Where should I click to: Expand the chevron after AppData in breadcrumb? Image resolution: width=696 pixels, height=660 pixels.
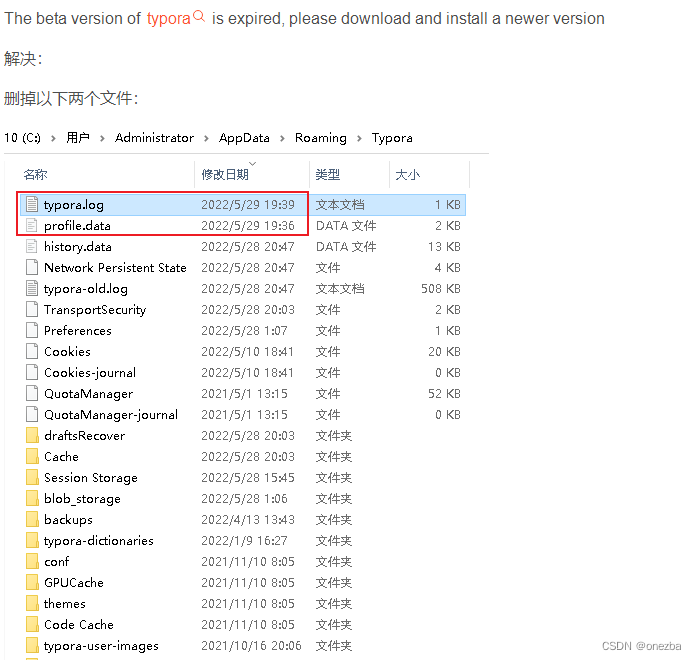click(x=282, y=138)
